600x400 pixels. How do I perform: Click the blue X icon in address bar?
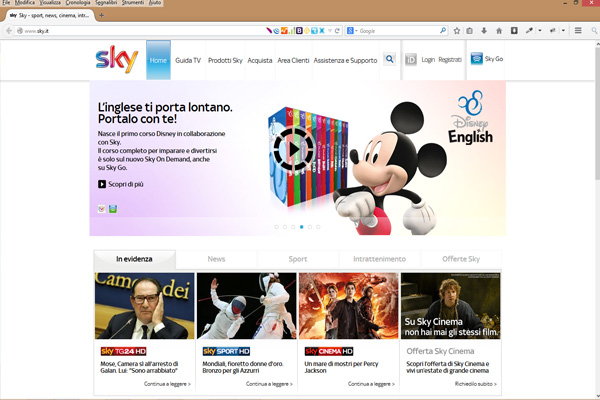[x=322, y=31]
